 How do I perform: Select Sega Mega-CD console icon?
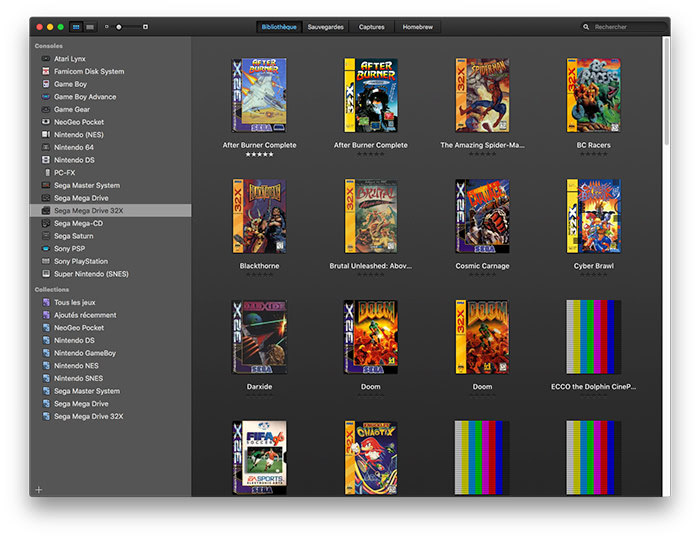click(46, 223)
